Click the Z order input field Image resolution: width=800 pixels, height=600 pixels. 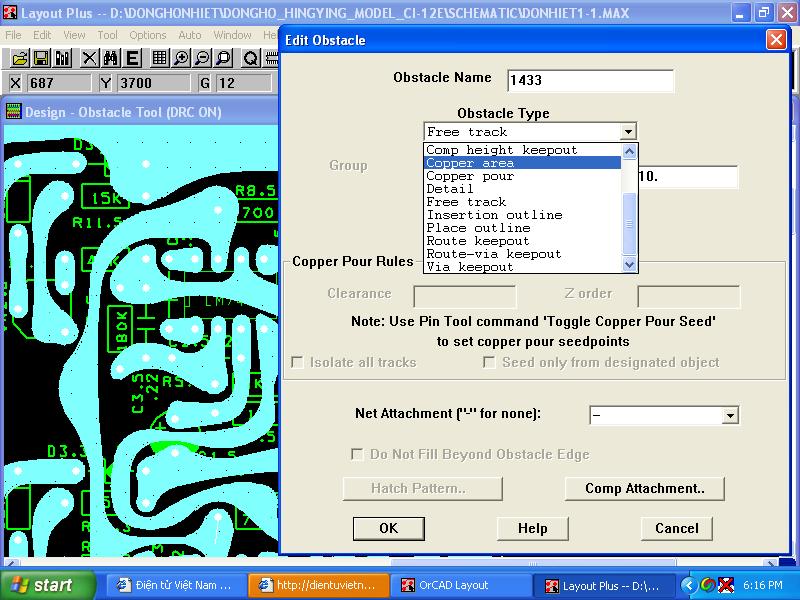688,296
